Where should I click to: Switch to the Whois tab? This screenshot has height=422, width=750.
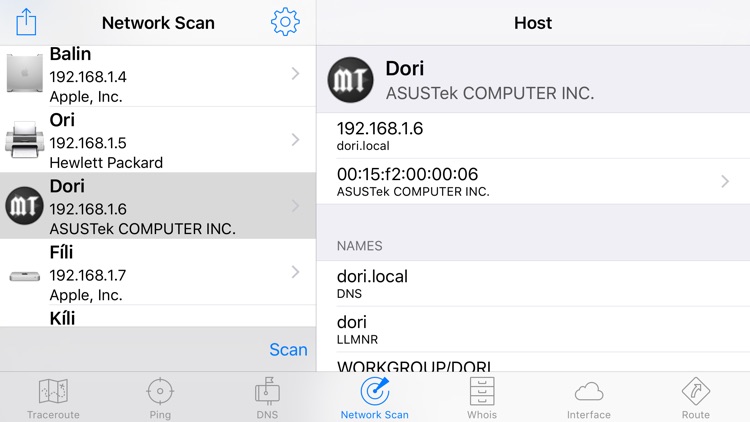(x=482, y=398)
